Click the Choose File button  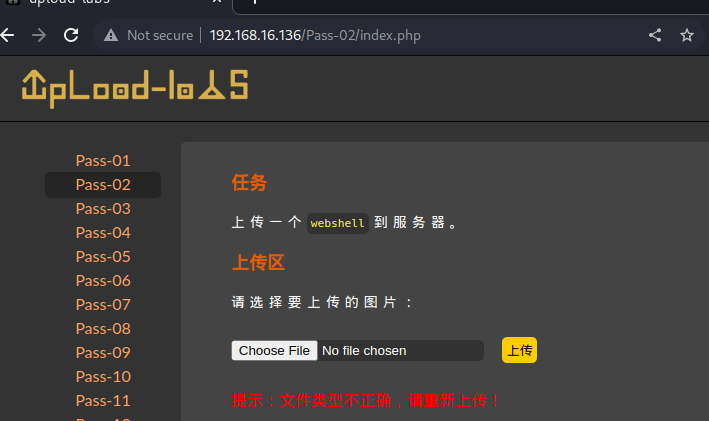point(274,350)
